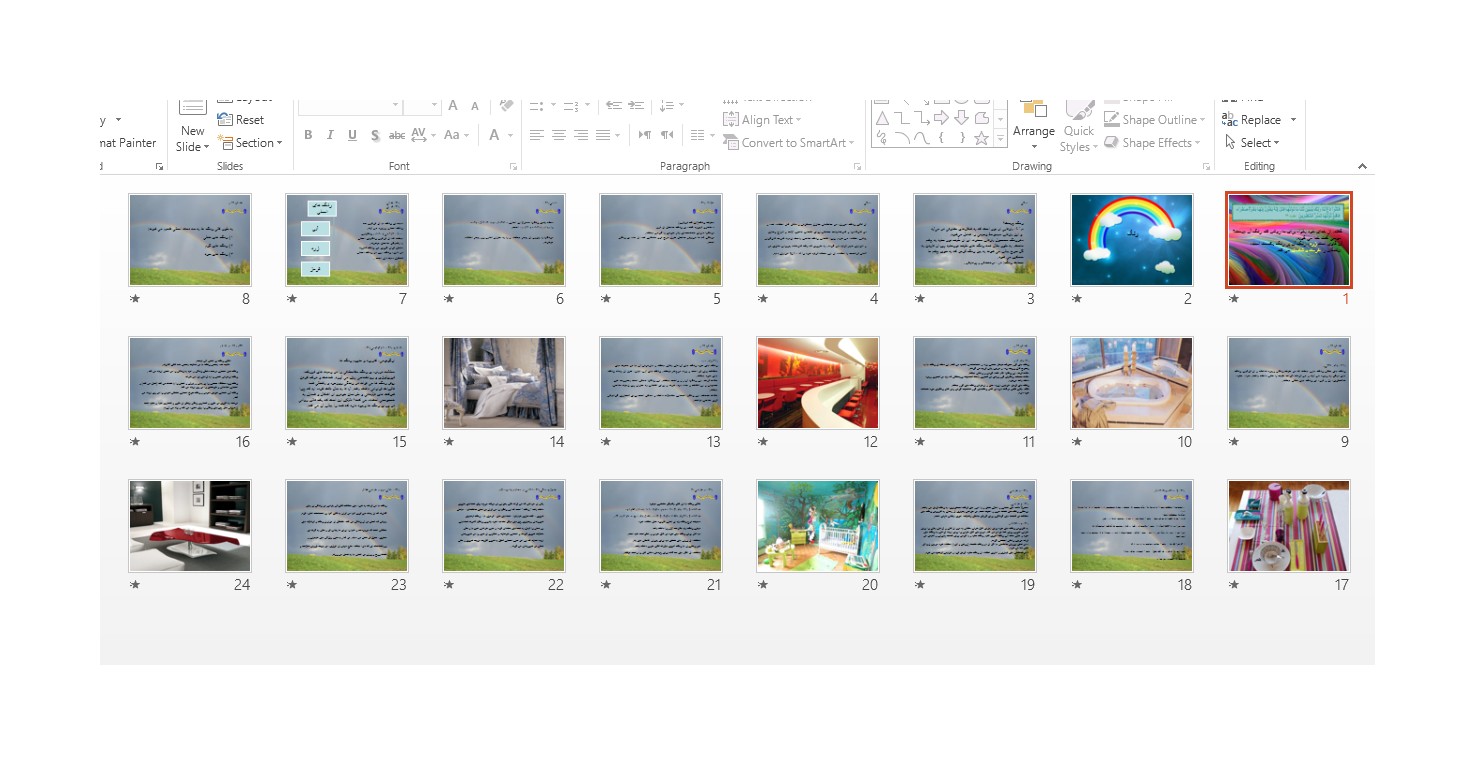Toggle Italic formatting
This screenshot has height=765, width=1475.
[330, 135]
